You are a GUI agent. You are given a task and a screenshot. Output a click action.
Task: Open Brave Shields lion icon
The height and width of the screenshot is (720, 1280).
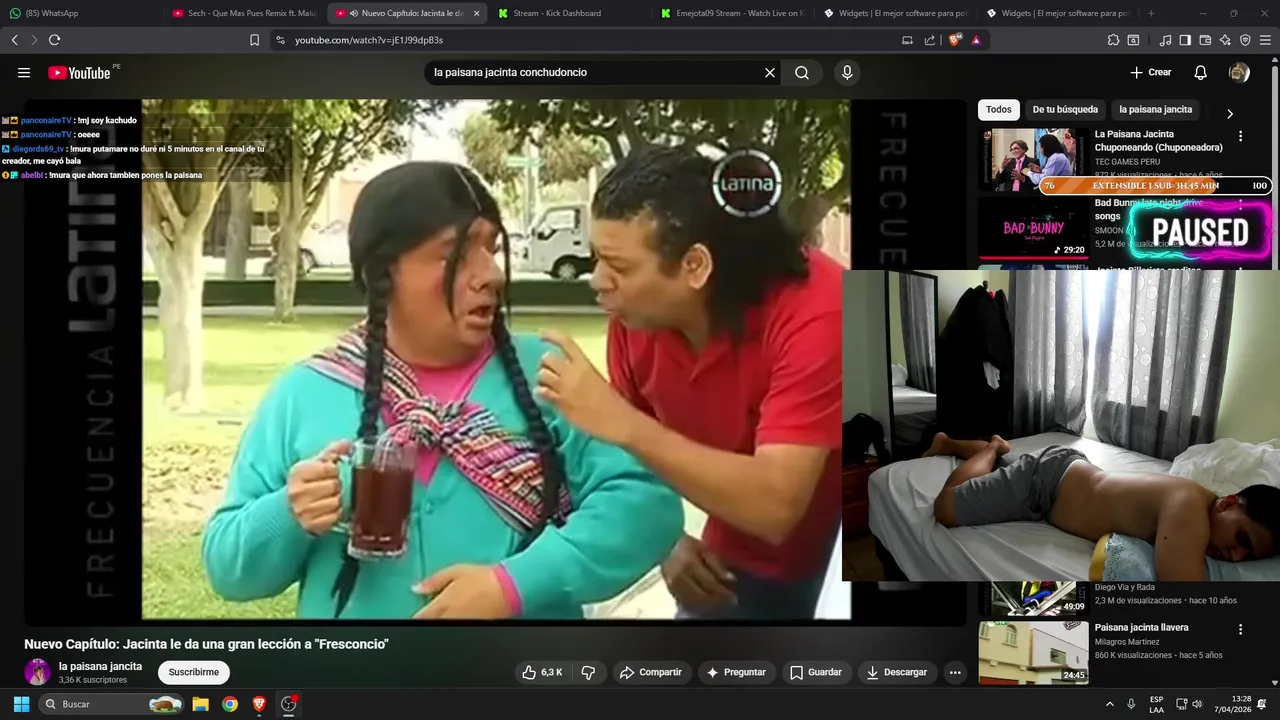tap(955, 40)
